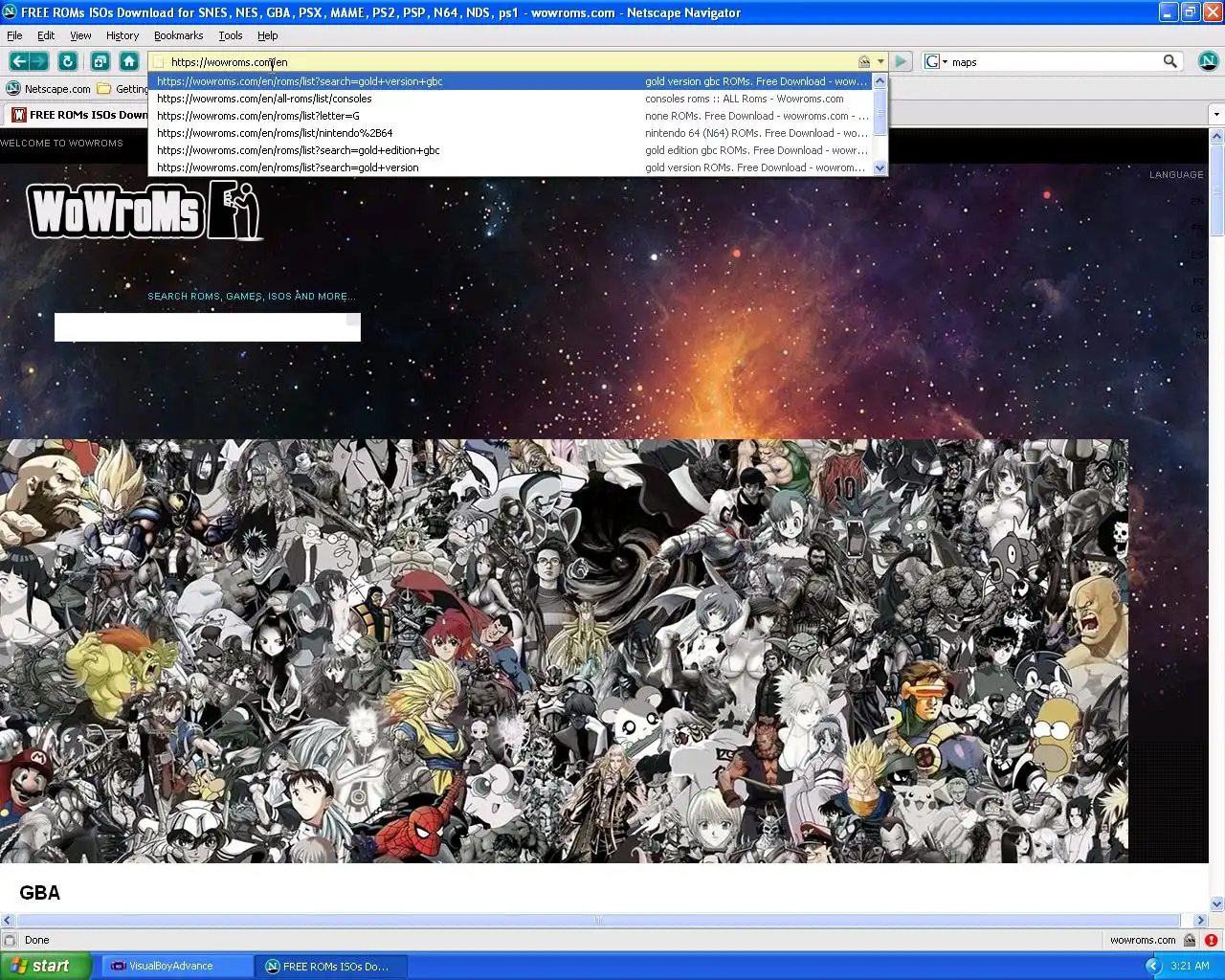Click the Windows Start button
The height and width of the screenshot is (980, 1225).
(x=46, y=966)
